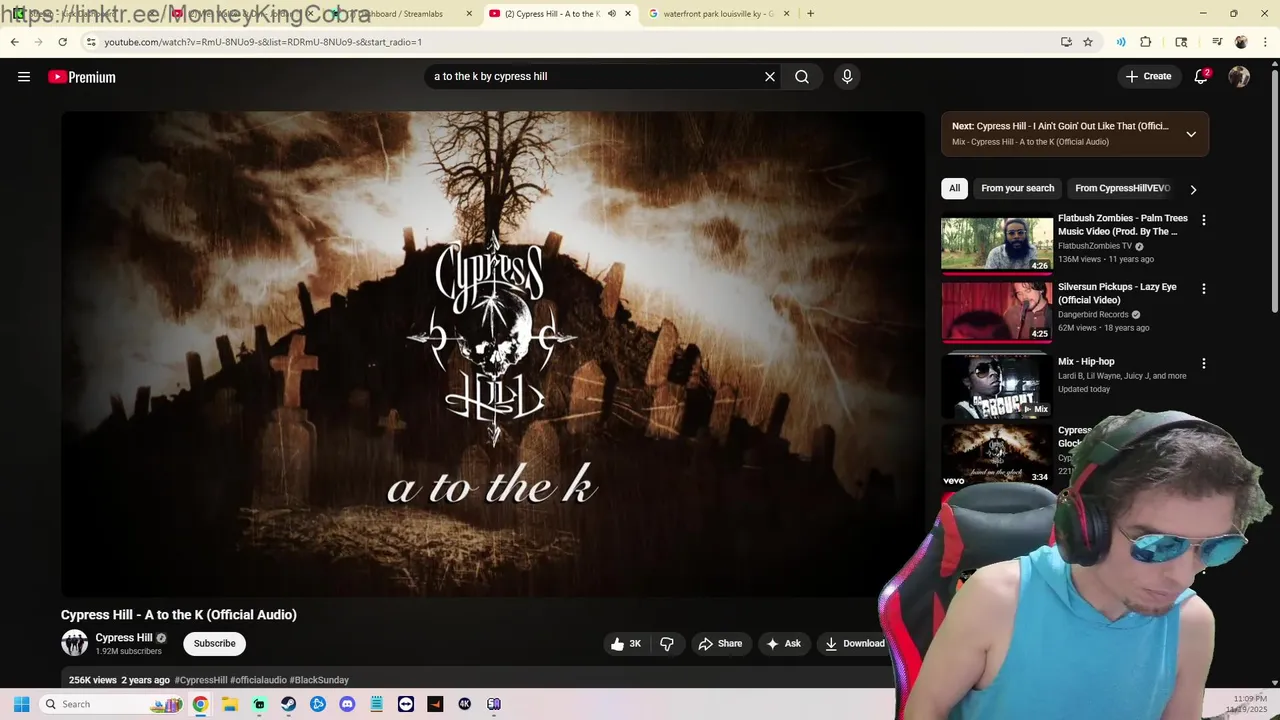Go to the YouTube Premium home logo
The width and height of the screenshot is (1280, 720).
point(82,77)
